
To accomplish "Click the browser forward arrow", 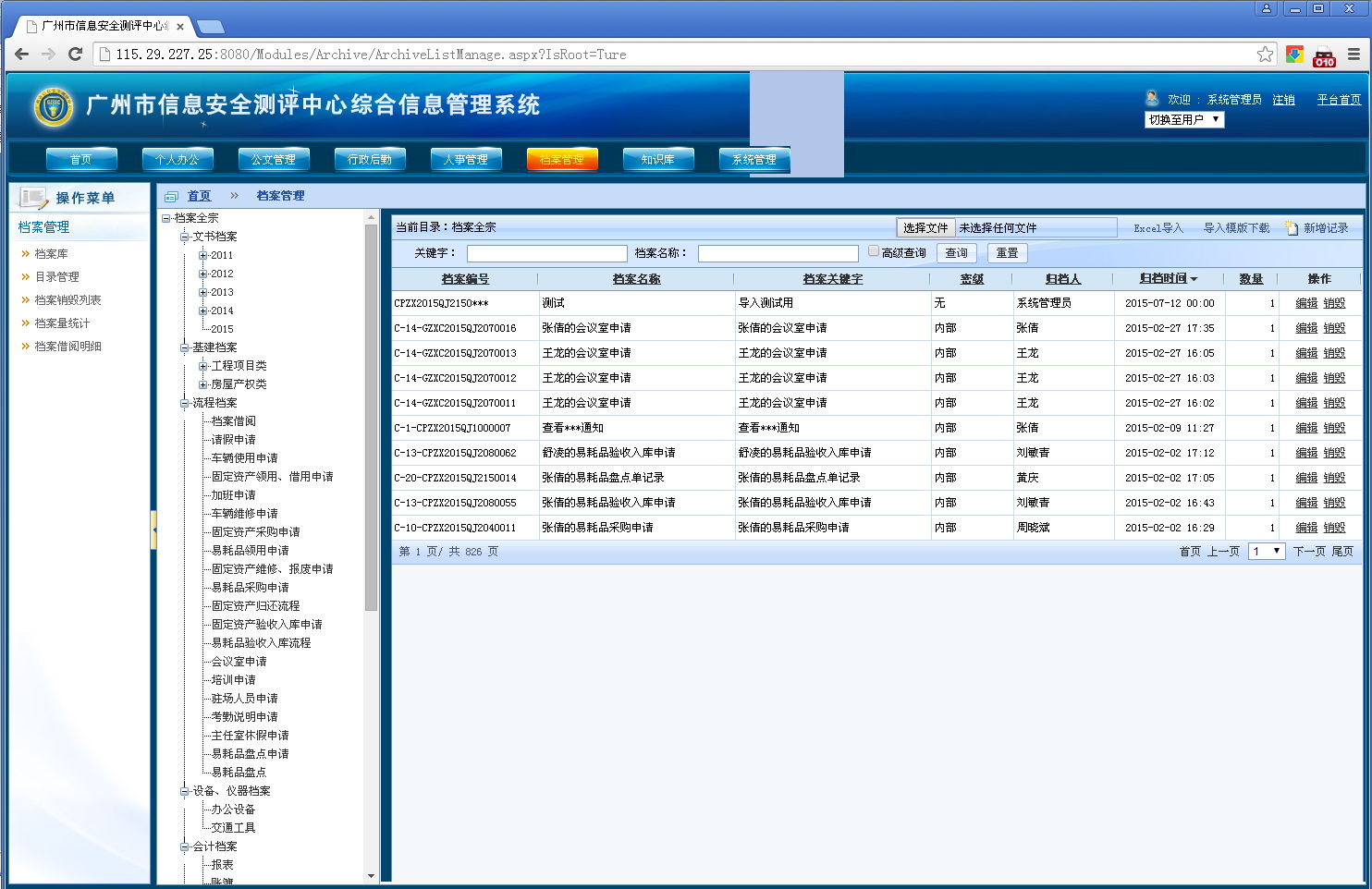I will (x=48, y=55).
